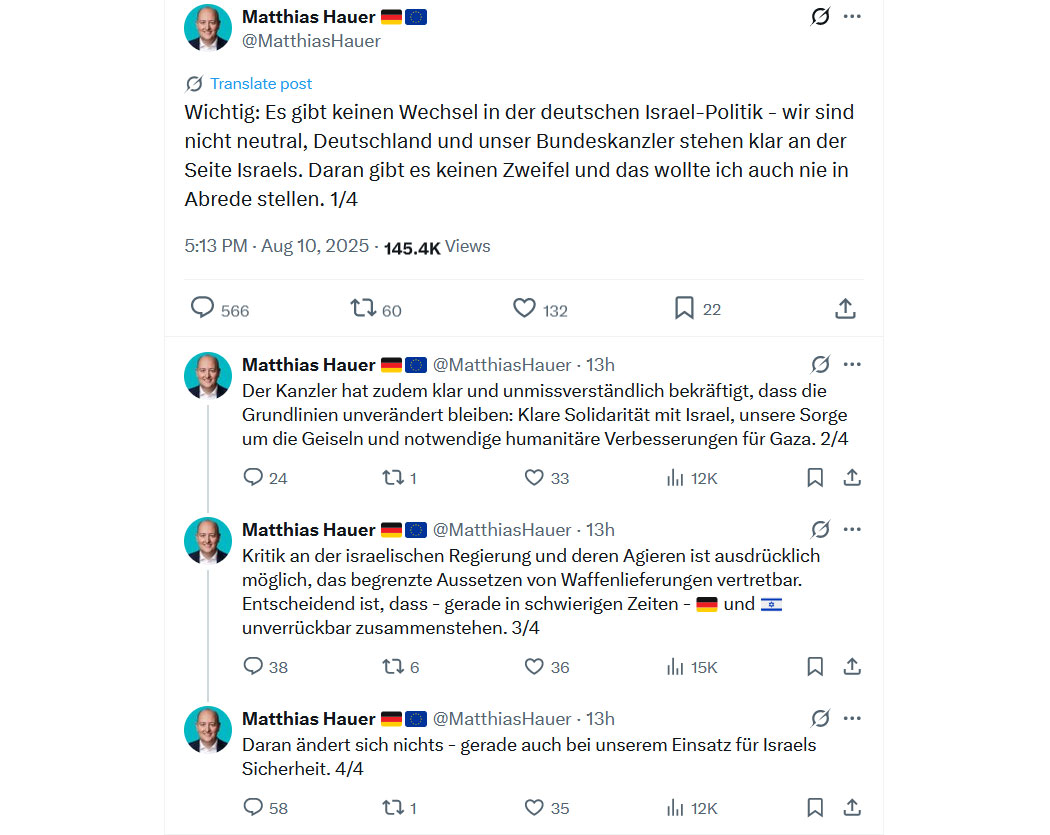Click Grok icon at top of main post
Image resolution: width=1050 pixels, height=835 pixels.
[x=820, y=16]
